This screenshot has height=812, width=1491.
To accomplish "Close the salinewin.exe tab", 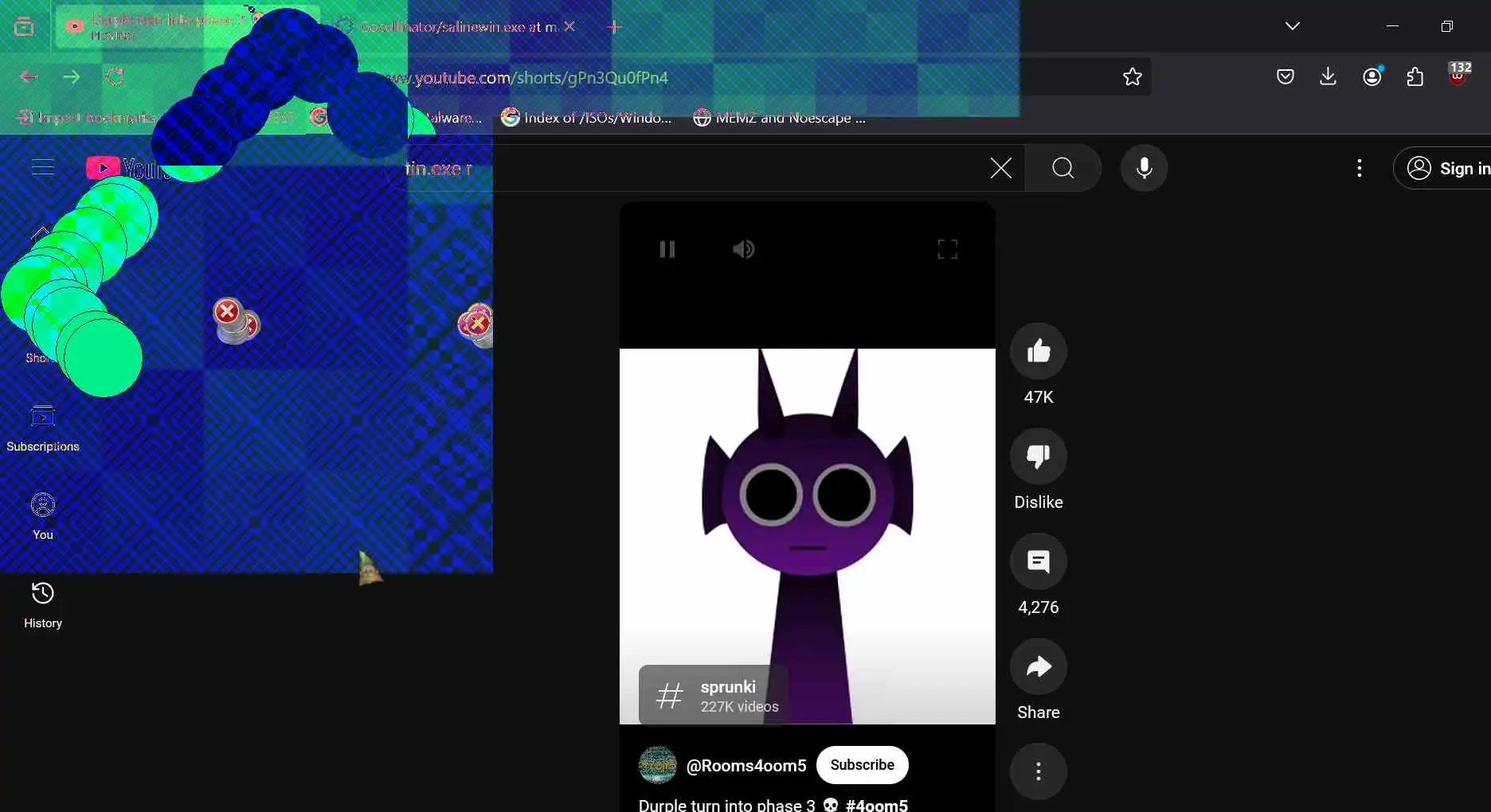I will pyautogui.click(x=569, y=26).
